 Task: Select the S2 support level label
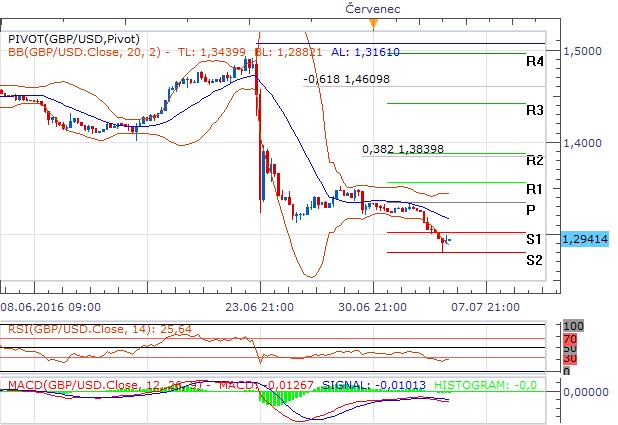coord(534,260)
